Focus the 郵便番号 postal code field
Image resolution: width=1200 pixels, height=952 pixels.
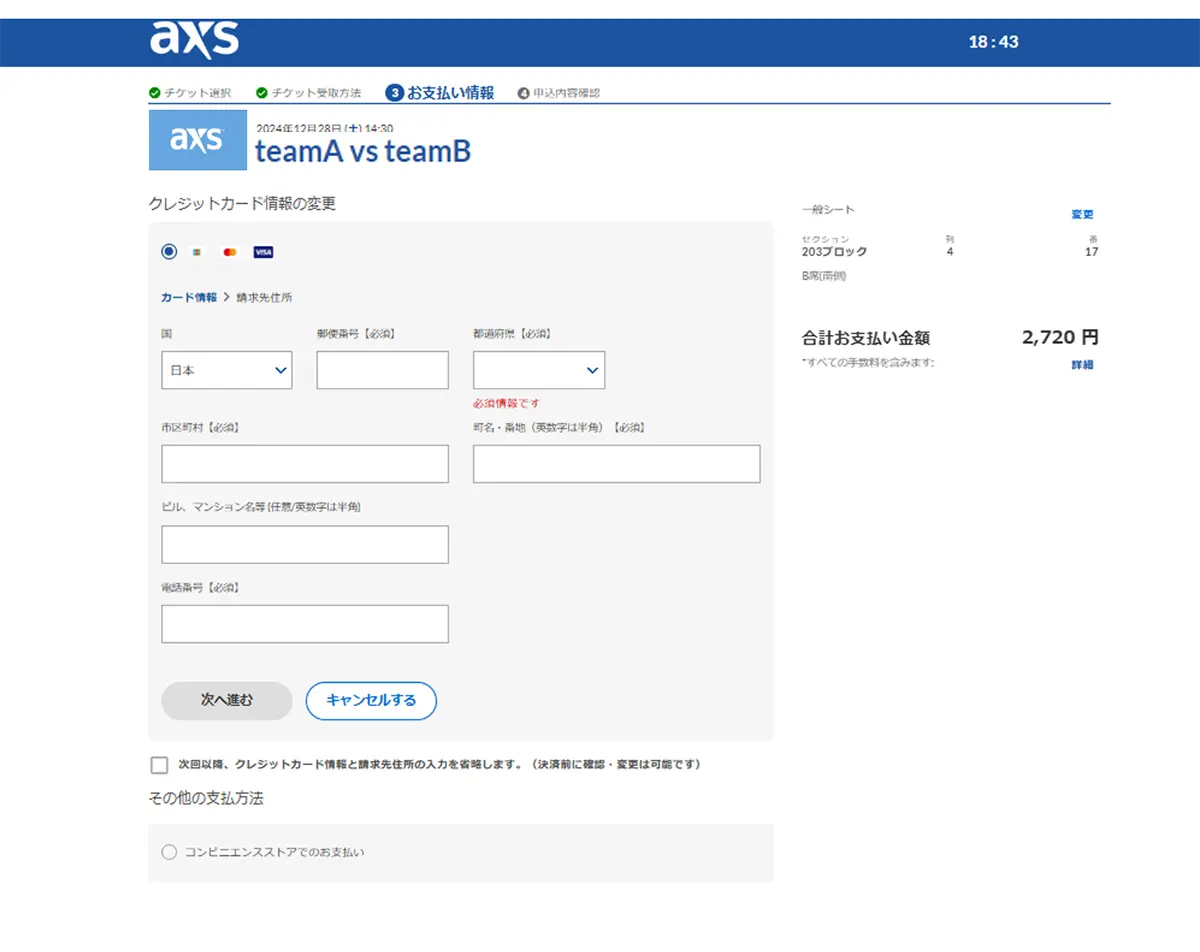383,370
